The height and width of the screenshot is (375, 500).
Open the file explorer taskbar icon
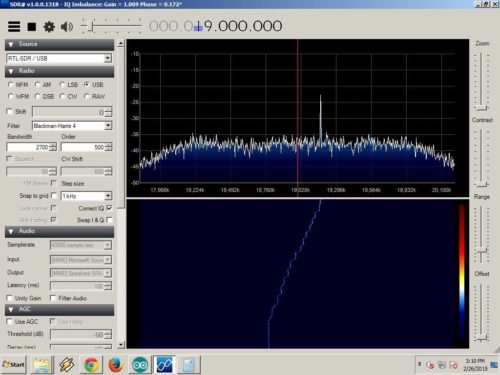click(42, 365)
